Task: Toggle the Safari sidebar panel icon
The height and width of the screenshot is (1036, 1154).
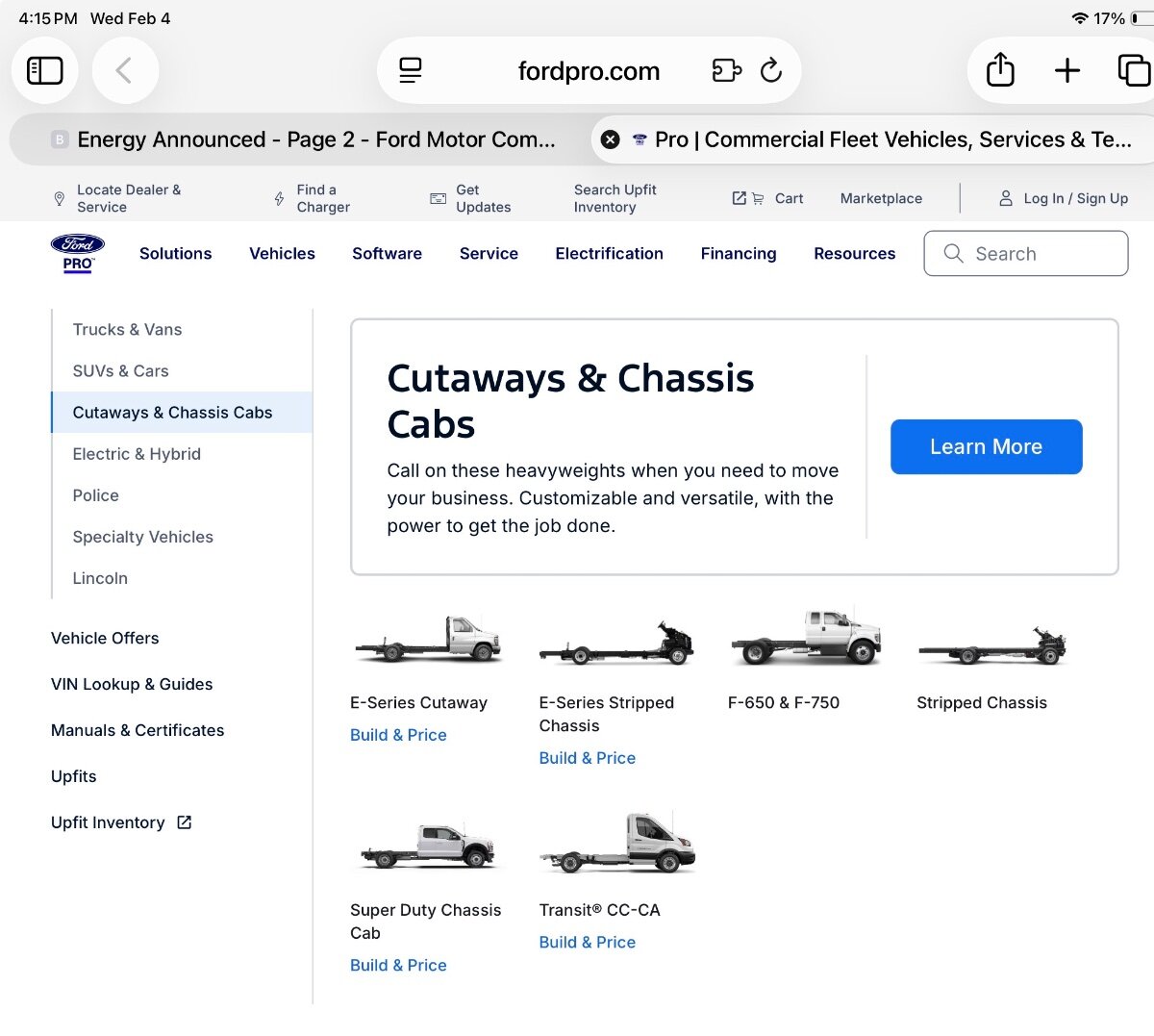Action: pos(45,70)
